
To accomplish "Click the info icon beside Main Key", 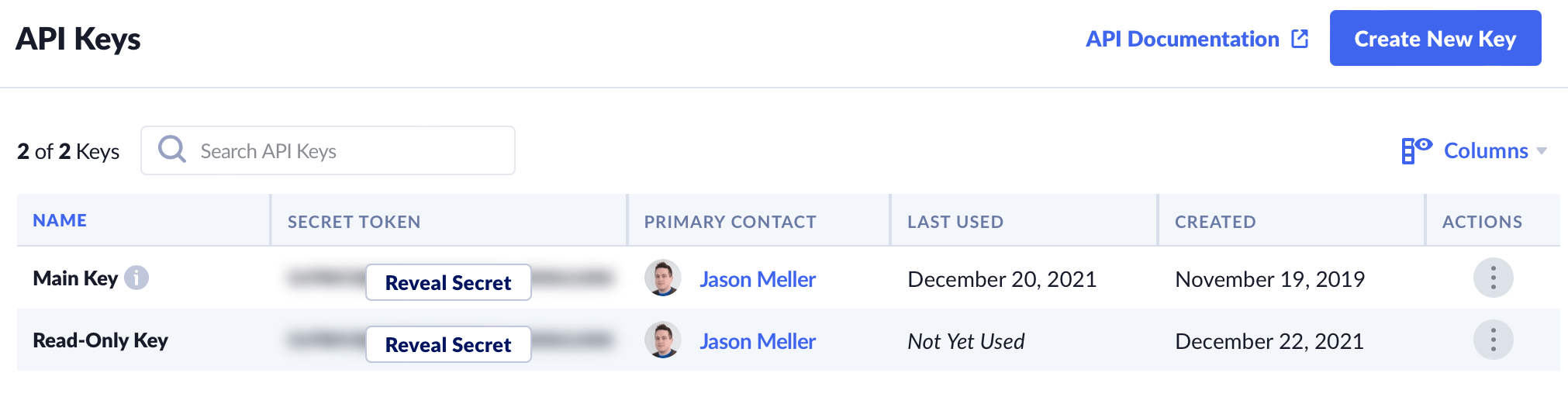I will [136, 278].
